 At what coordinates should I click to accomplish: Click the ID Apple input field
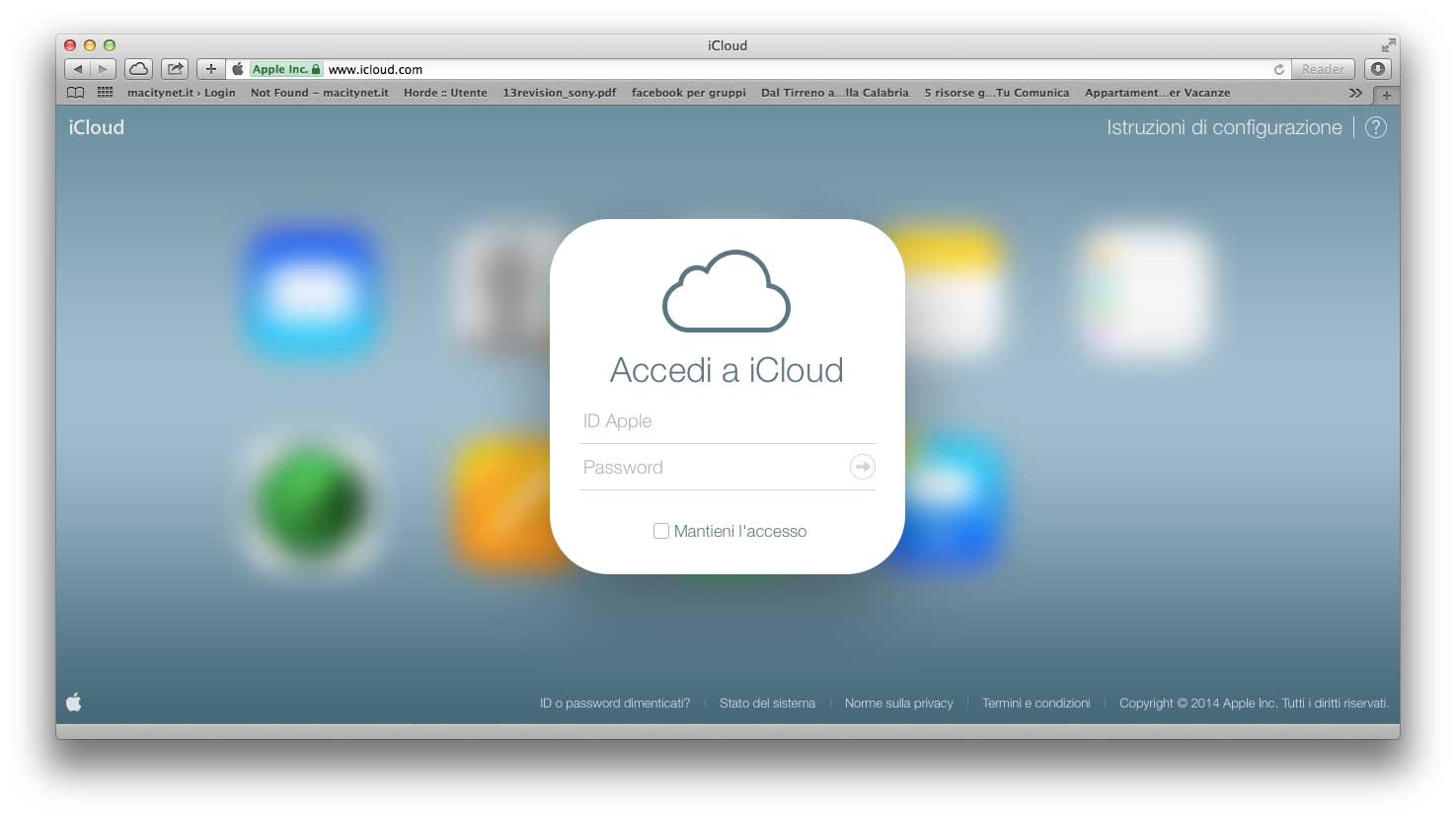[728, 421]
